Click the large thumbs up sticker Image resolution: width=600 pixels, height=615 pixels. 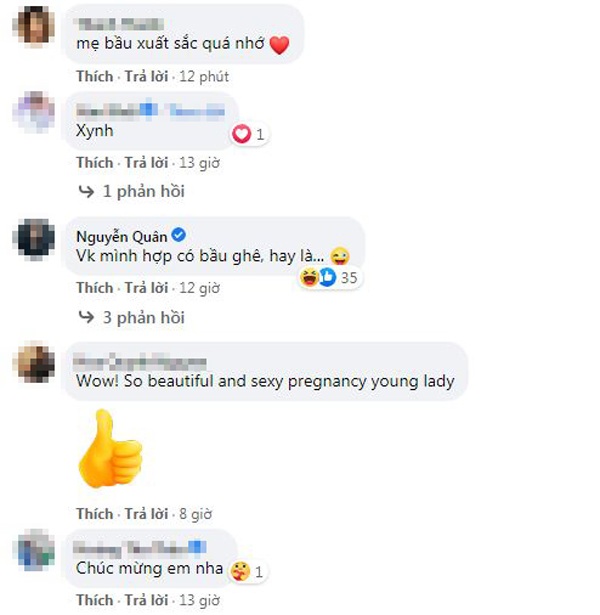110,448
